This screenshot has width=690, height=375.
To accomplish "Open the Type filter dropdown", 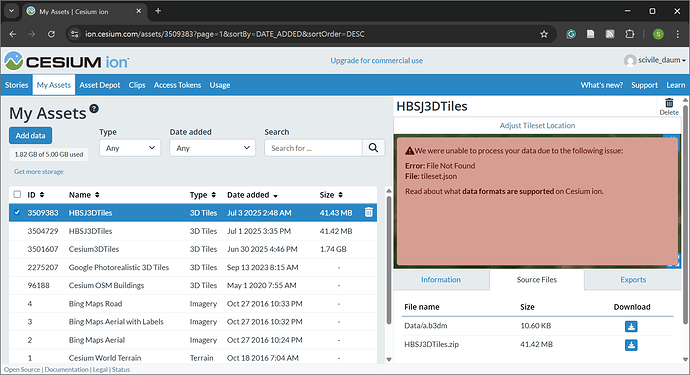I will [x=130, y=148].
